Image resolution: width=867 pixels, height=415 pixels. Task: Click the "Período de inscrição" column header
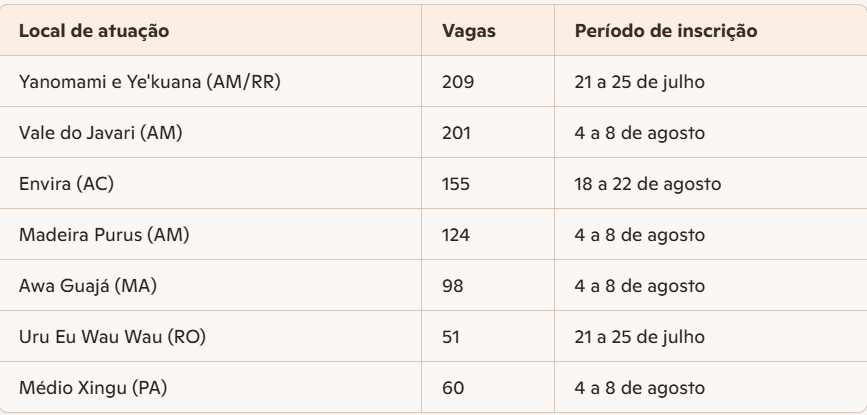click(665, 30)
